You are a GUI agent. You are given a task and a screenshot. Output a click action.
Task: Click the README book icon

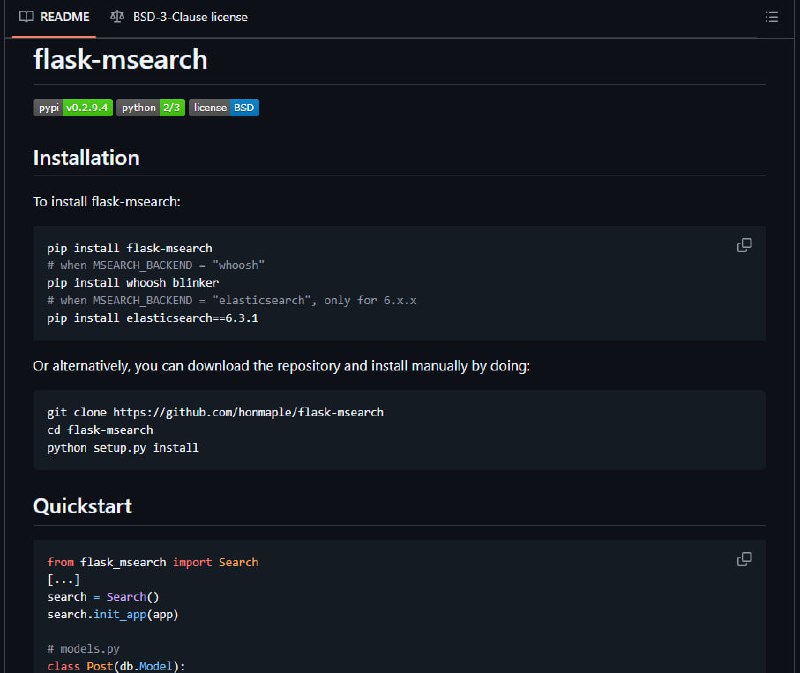pos(26,17)
